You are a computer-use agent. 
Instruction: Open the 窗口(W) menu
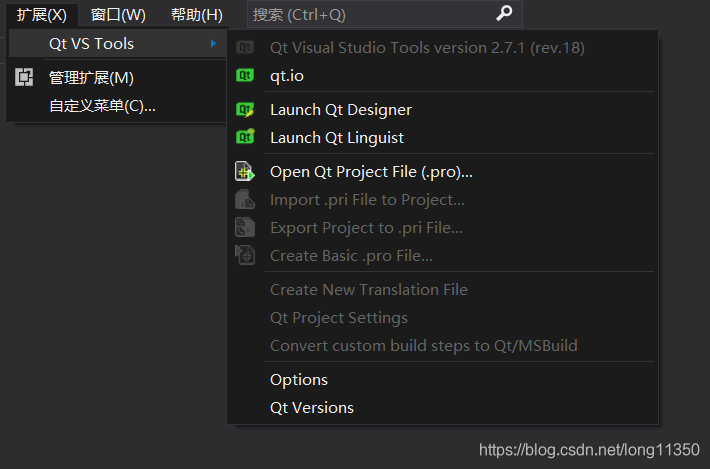point(118,14)
